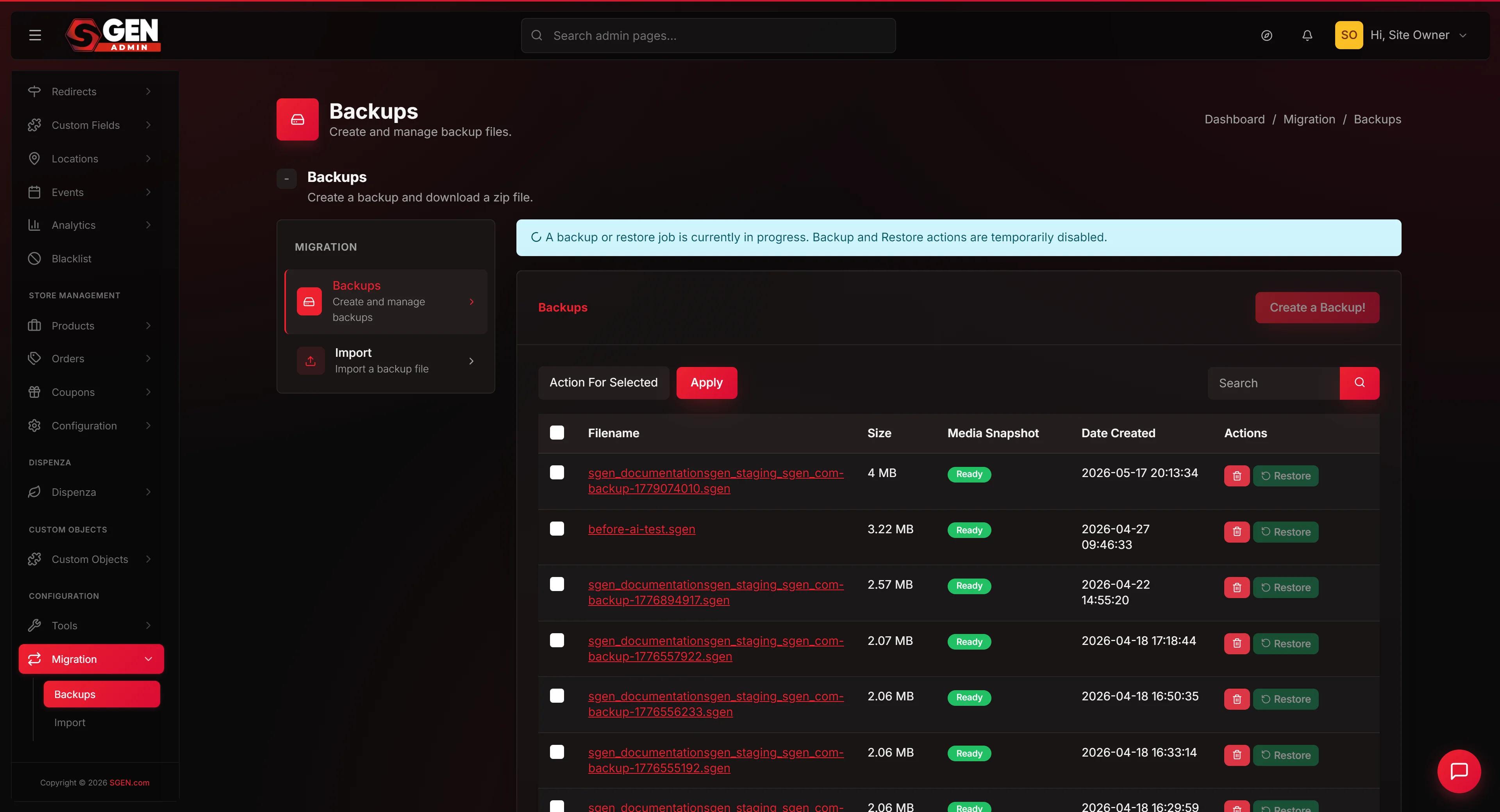Screen dimensions: 1500x812
Task: Go to Migration breadcrumb
Action: (1309, 119)
